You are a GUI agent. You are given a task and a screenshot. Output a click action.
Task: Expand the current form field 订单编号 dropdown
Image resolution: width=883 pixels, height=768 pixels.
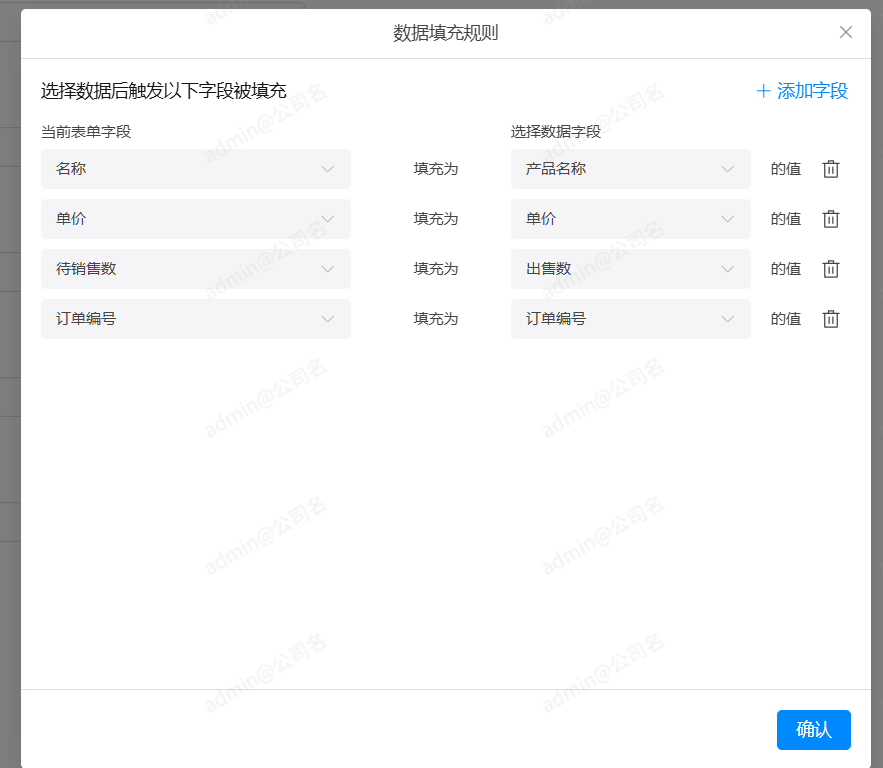coord(195,319)
